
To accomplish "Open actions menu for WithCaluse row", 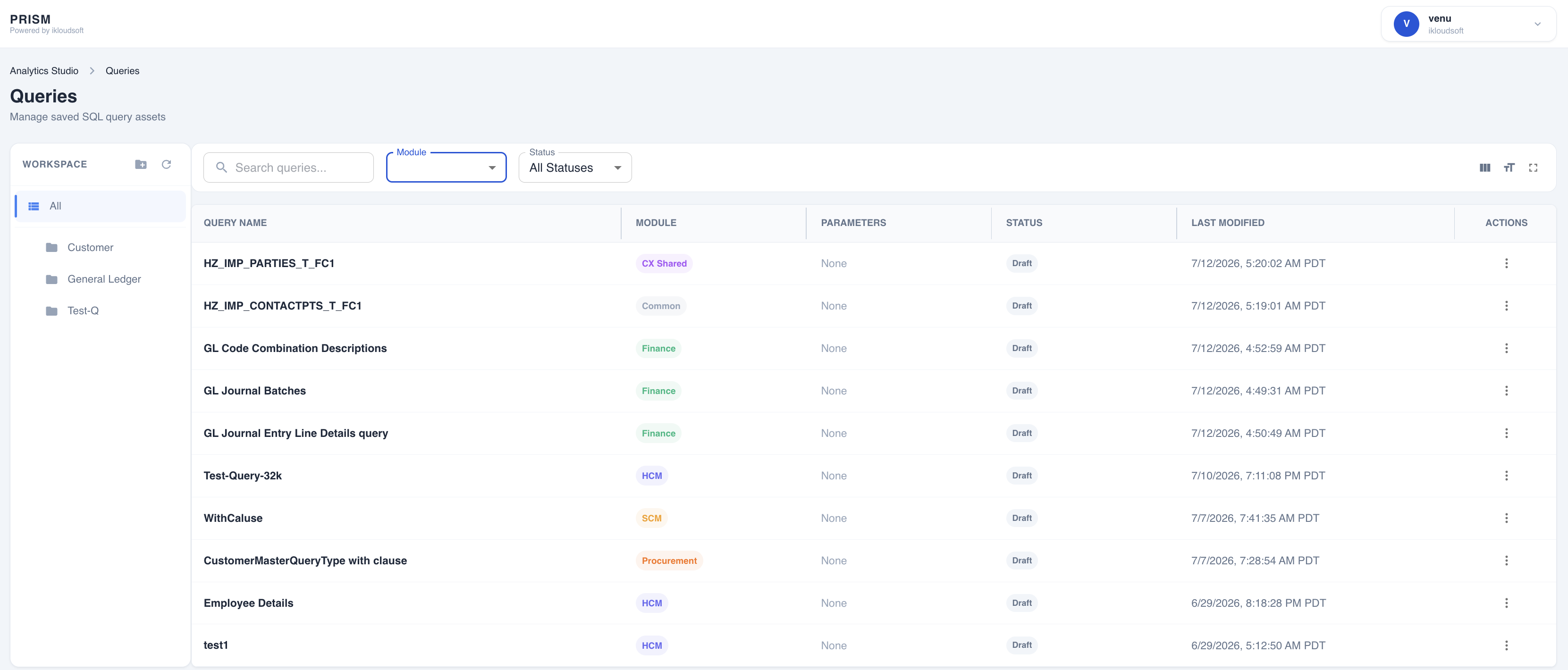I will [1507, 519].
